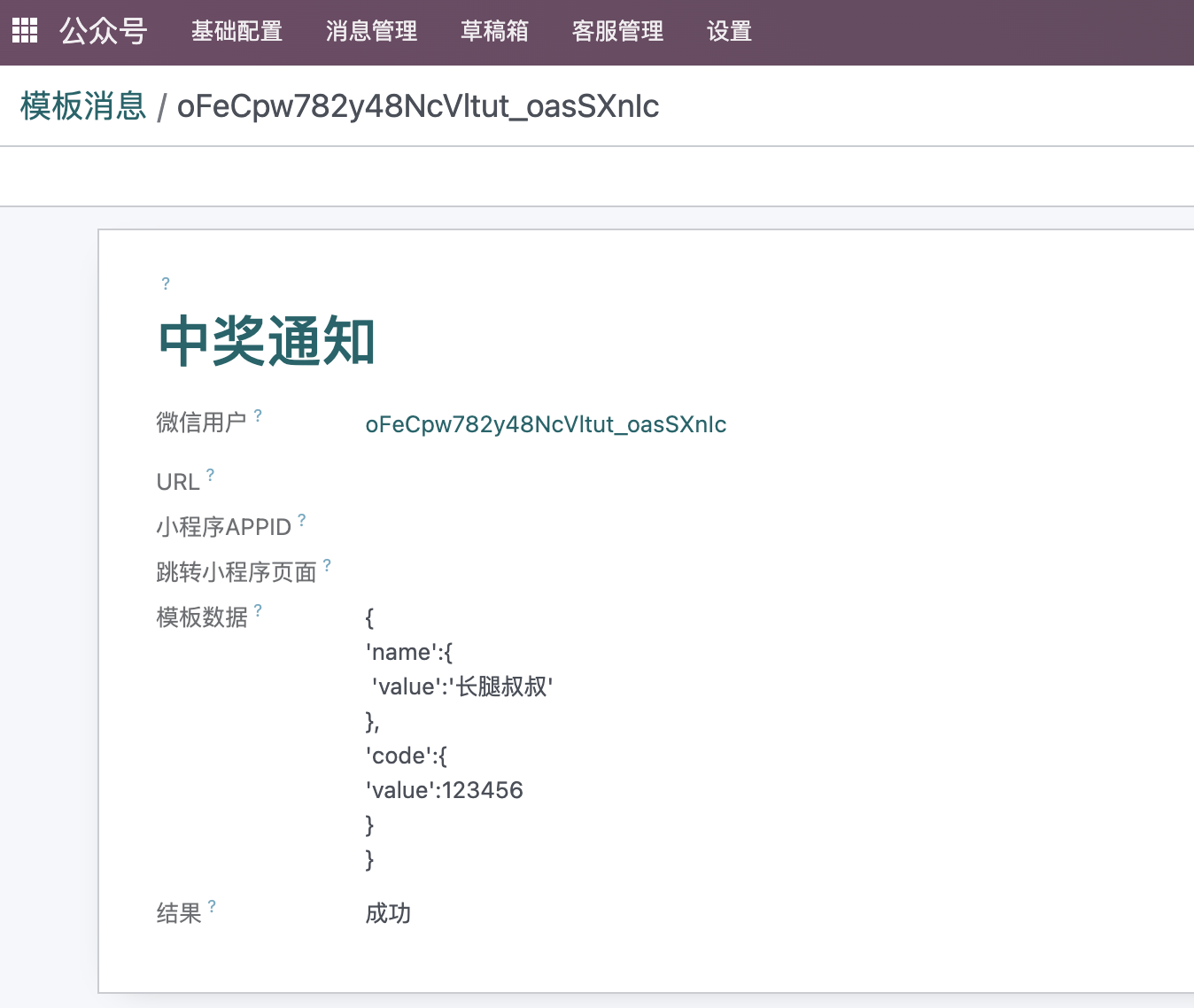Open the 草稿箱 menu
Image resolution: width=1194 pixels, height=1008 pixels.
click(x=494, y=32)
